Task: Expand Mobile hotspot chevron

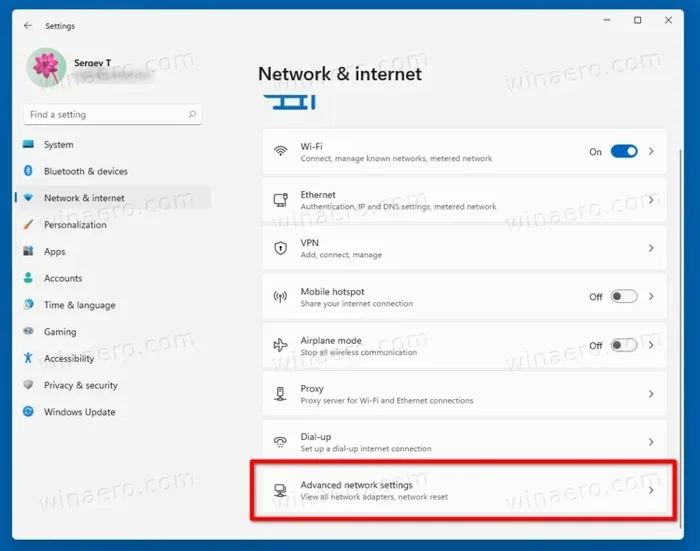Action: click(x=651, y=296)
